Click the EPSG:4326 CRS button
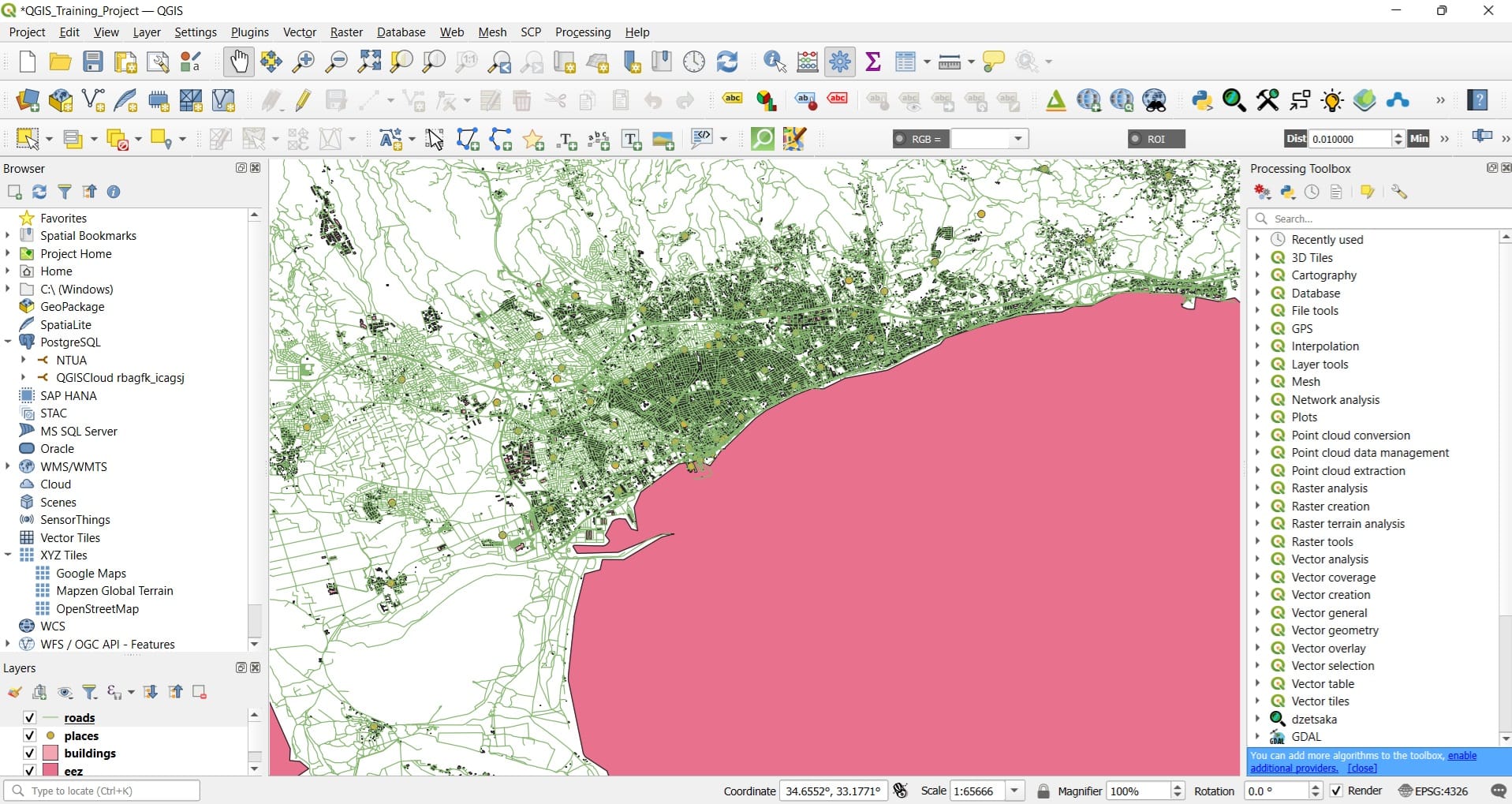This screenshot has width=1512, height=804. 1433,791
